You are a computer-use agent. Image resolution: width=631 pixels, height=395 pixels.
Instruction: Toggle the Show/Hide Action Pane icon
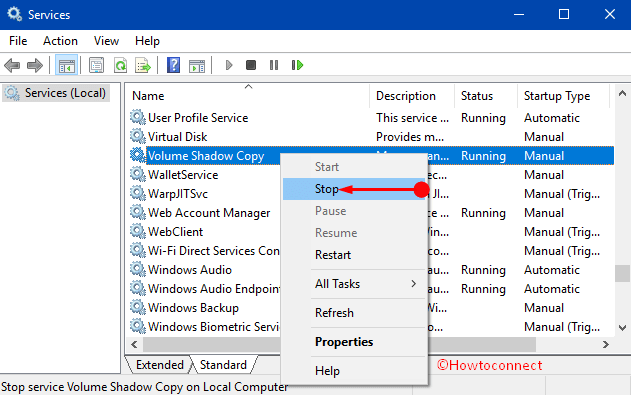coord(197,65)
